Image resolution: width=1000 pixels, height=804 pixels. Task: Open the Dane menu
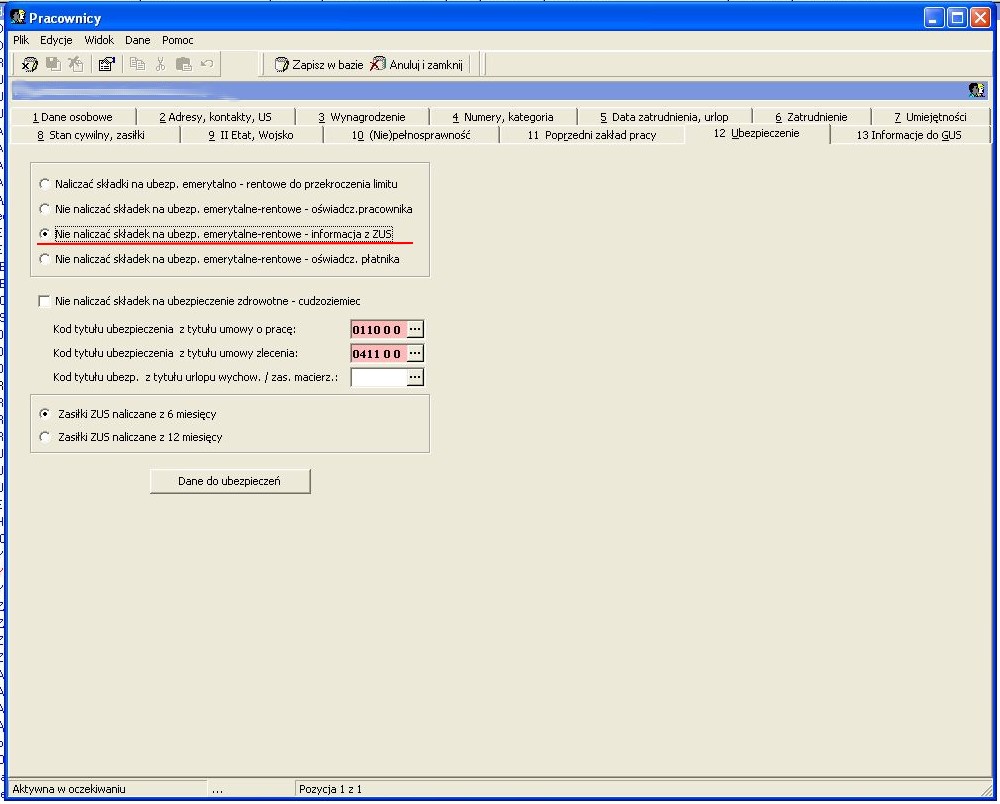coord(138,40)
